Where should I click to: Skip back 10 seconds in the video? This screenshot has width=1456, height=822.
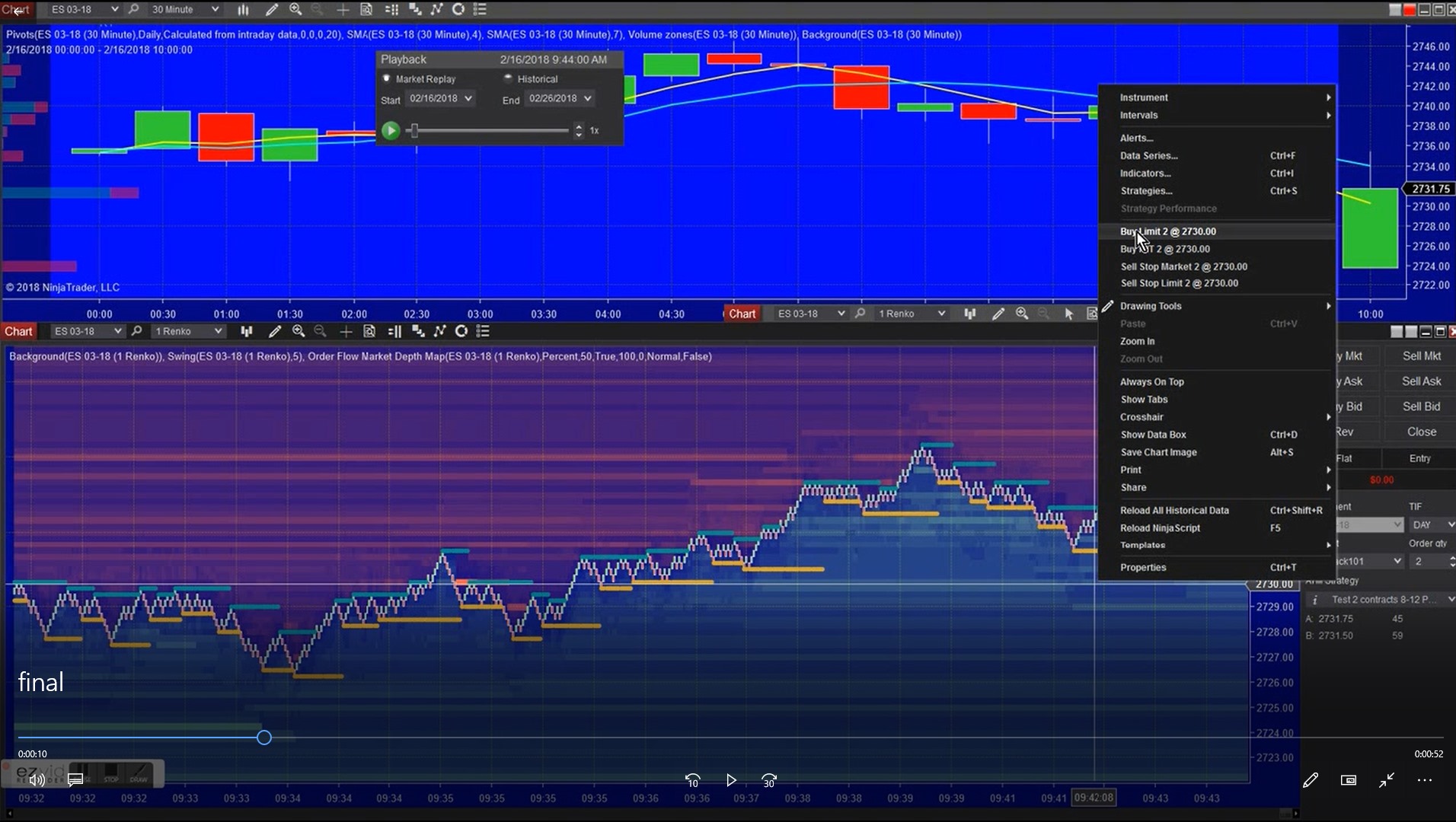point(693,780)
